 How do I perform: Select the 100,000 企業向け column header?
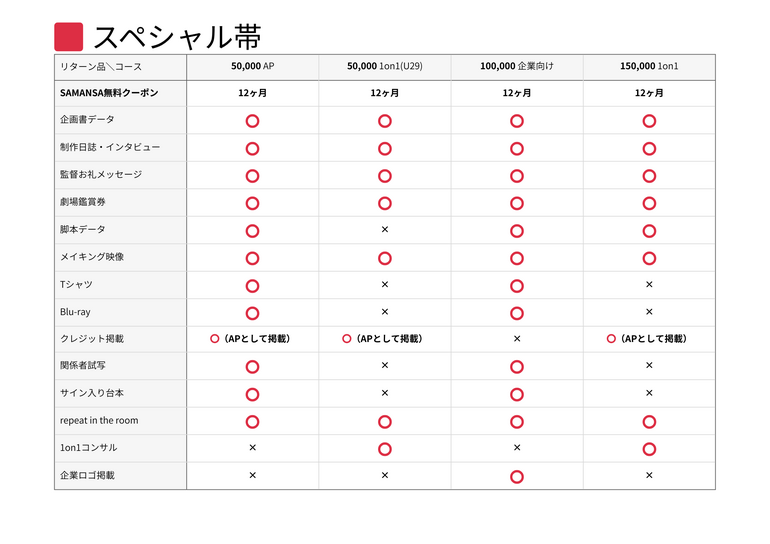click(517, 67)
